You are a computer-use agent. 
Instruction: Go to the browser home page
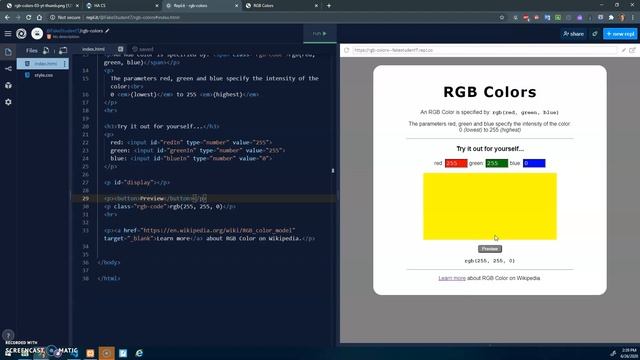(x=39, y=18)
